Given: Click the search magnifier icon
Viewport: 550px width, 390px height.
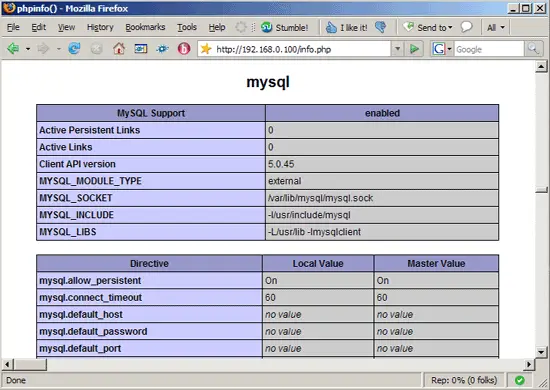Looking at the screenshot, I should [x=533, y=49].
